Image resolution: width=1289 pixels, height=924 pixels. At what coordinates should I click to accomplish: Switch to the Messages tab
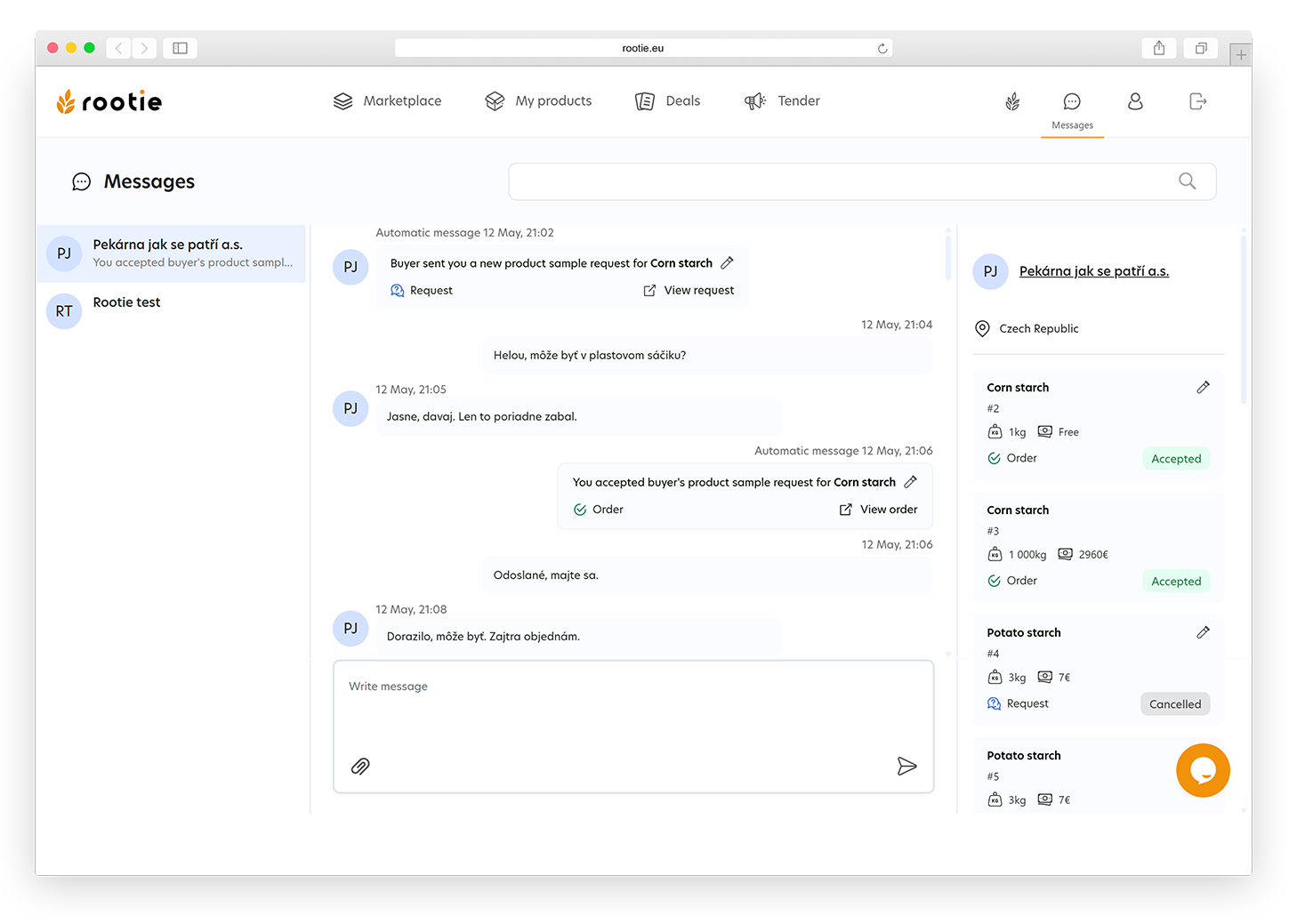[1072, 108]
